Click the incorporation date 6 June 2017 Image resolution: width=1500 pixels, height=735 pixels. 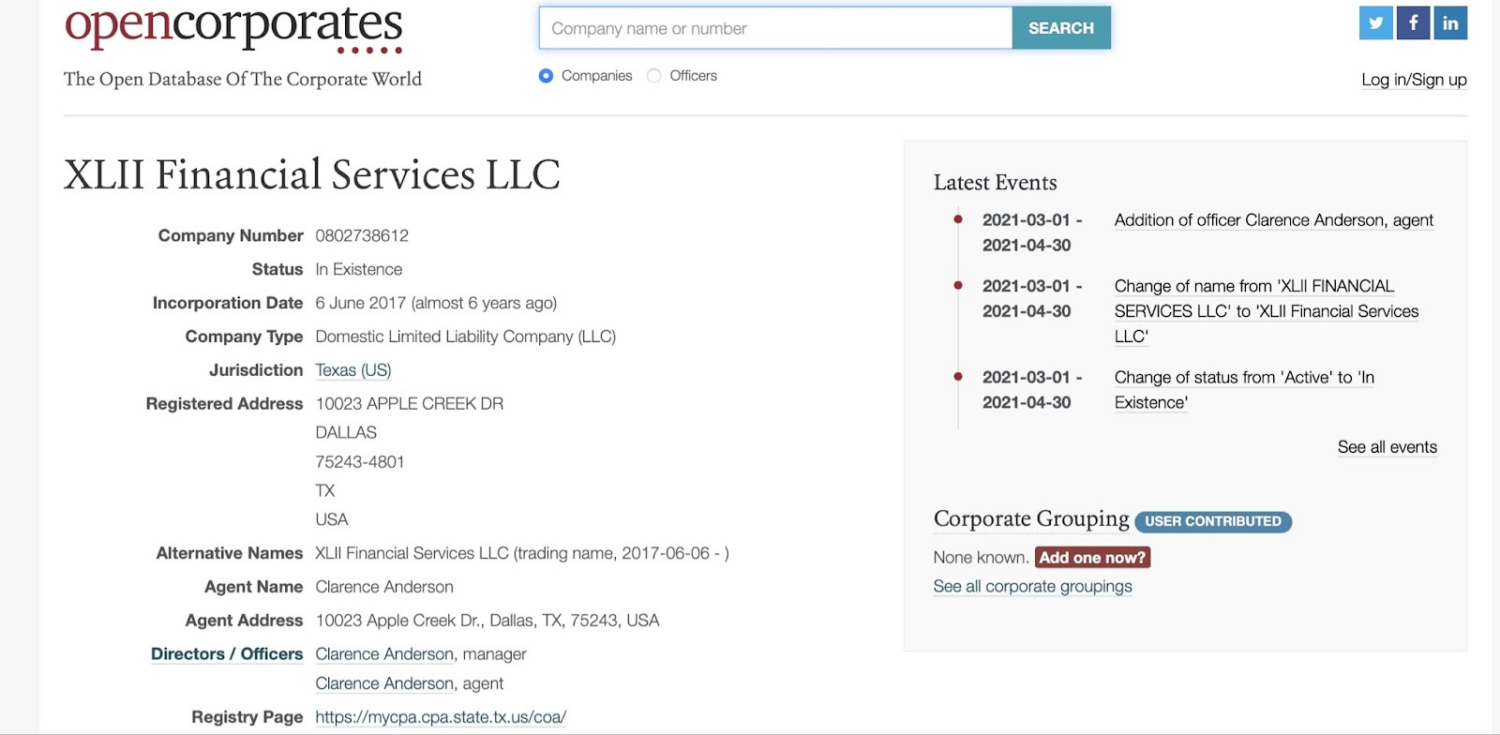361,303
